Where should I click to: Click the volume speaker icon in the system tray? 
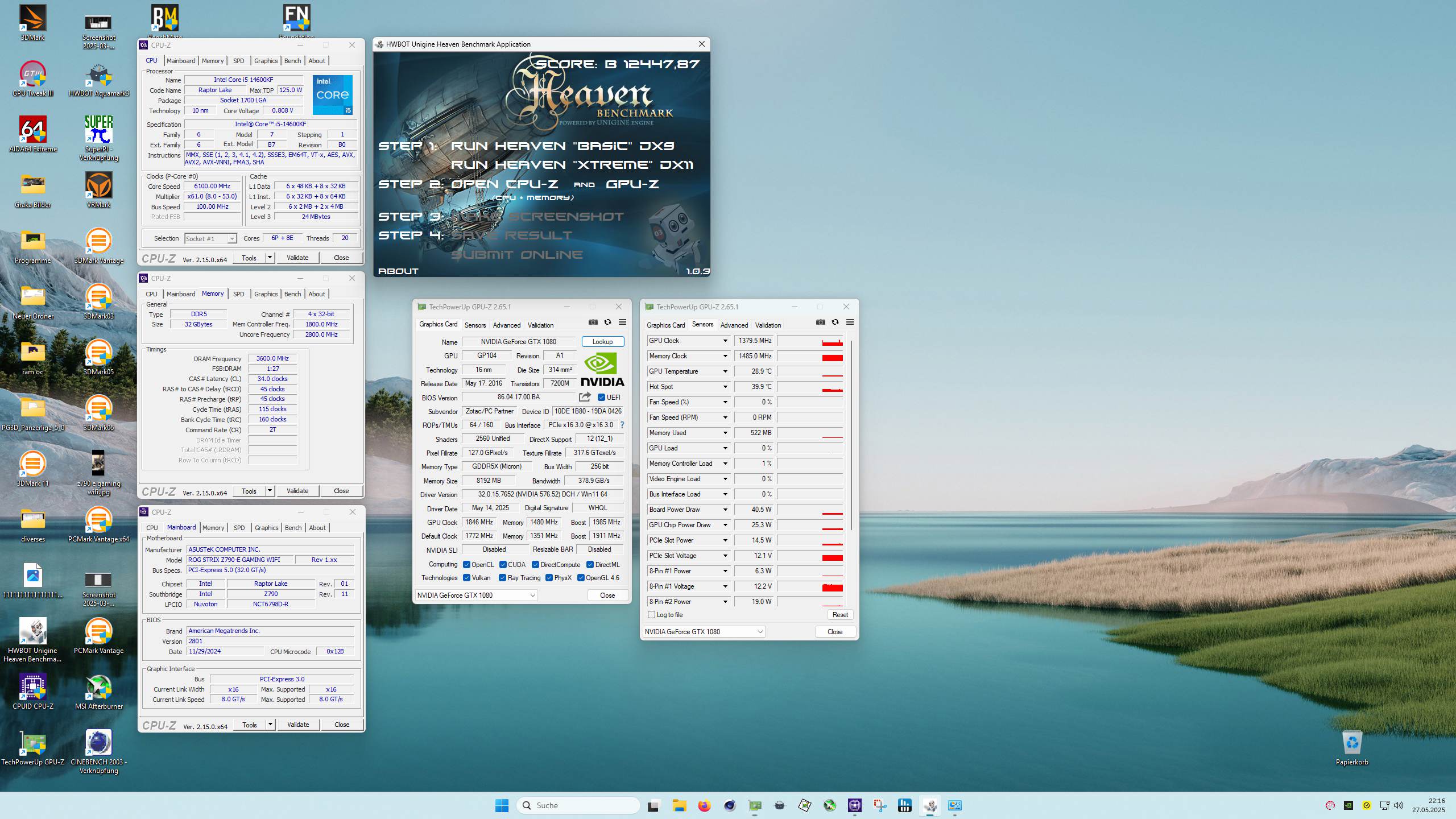point(1399,805)
